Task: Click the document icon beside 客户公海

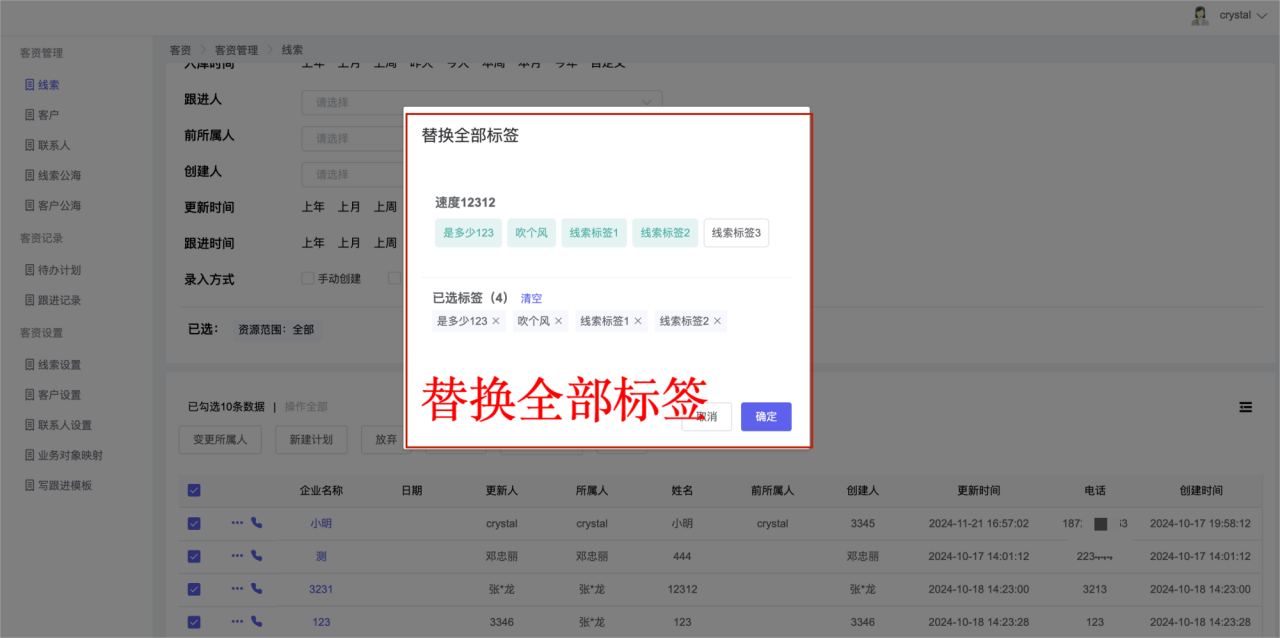Action: pyautogui.click(x=29, y=205)
